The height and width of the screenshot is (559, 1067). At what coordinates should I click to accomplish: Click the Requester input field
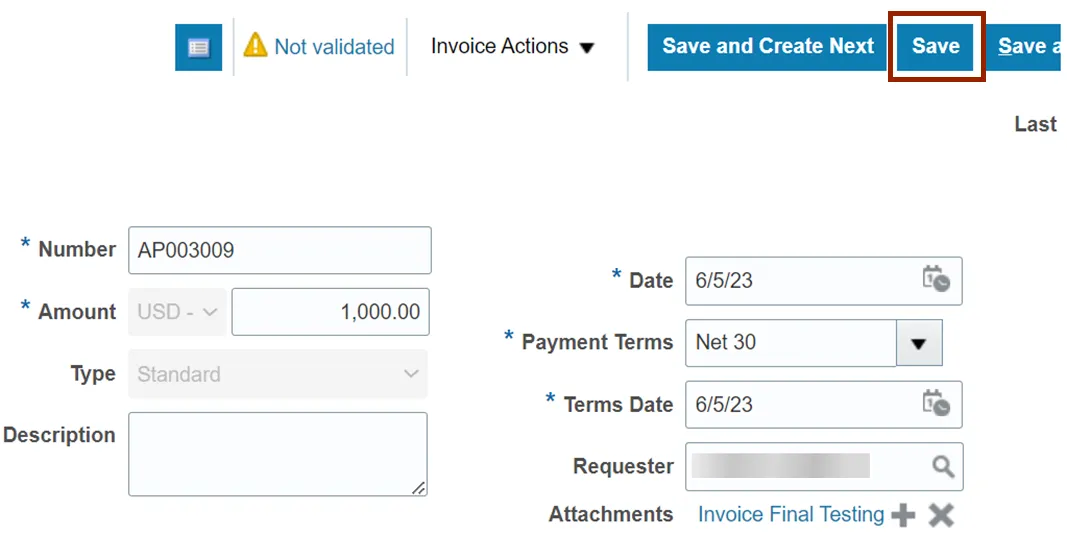(x=805, y=467)
